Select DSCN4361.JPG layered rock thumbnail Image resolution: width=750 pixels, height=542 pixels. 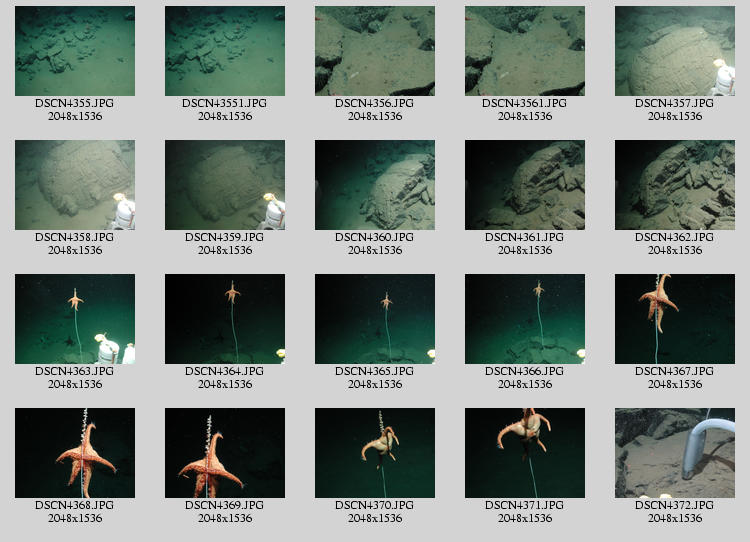(x=525, y=185)
